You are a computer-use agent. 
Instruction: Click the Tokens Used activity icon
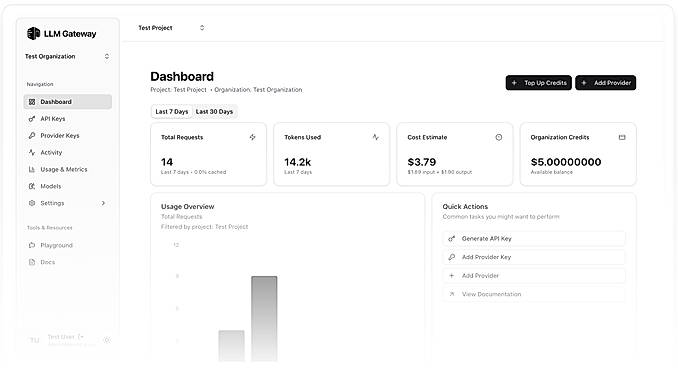click(x=375, y=137)
